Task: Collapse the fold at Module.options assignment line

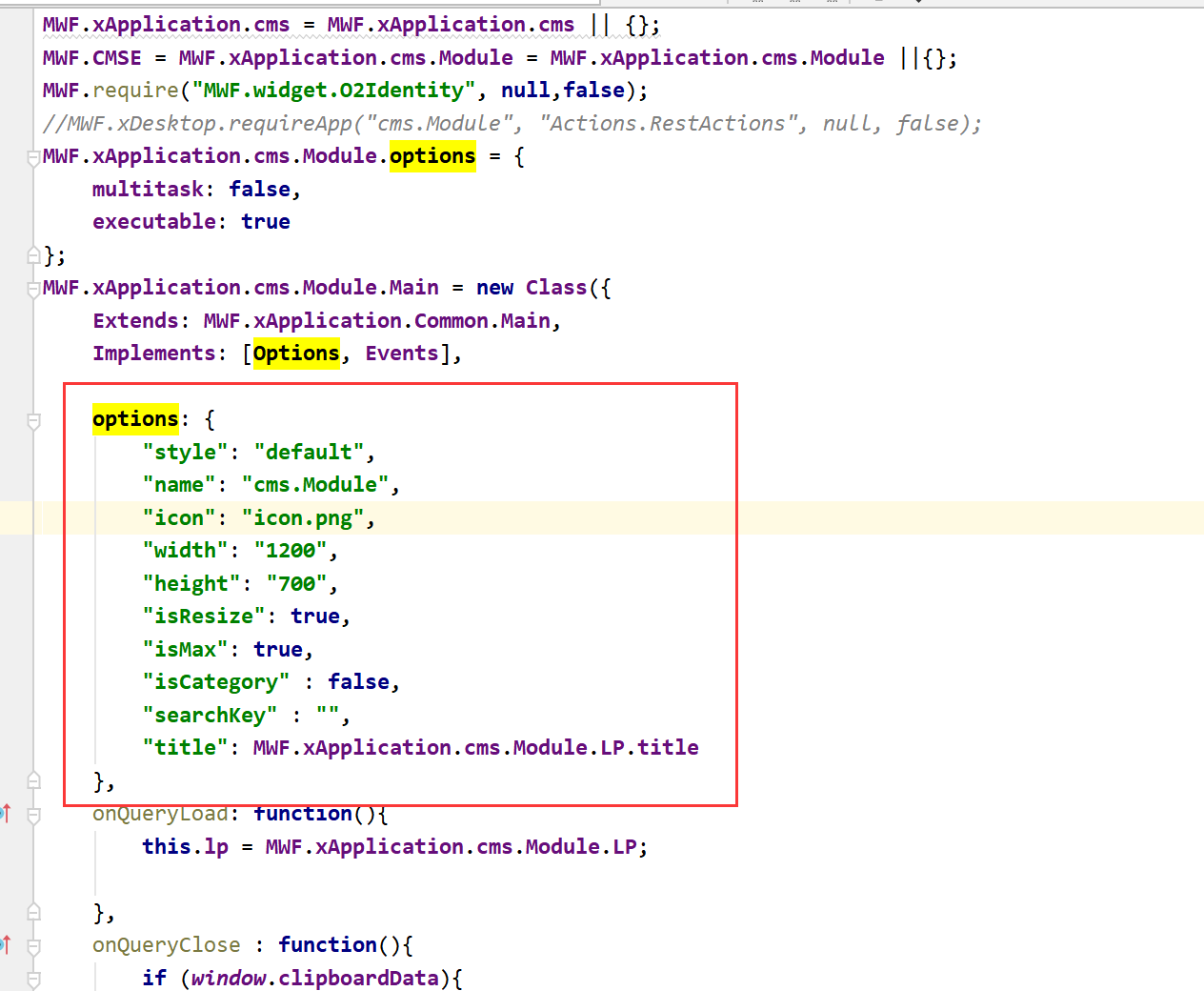Action: [33, 157]
